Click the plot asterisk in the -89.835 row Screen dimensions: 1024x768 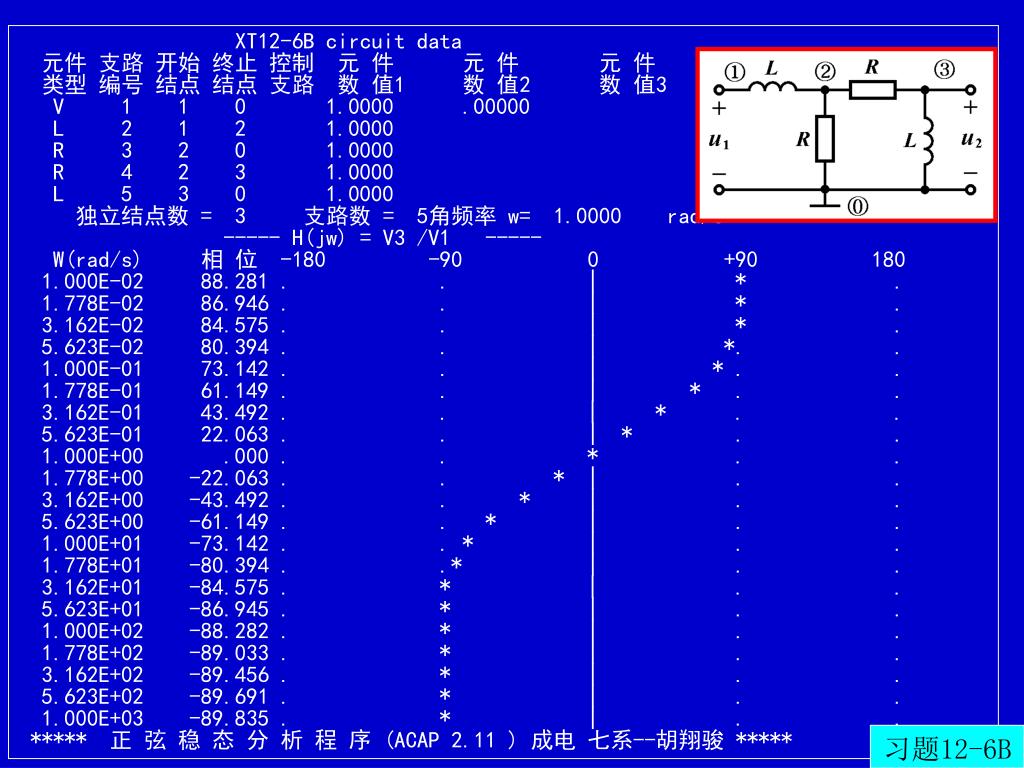point(445,718)
